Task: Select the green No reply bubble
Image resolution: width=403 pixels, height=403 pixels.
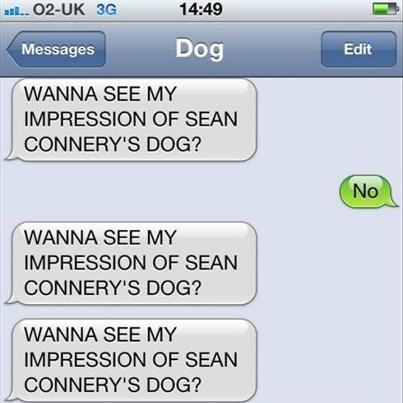Action: click(x=368, y=192)
